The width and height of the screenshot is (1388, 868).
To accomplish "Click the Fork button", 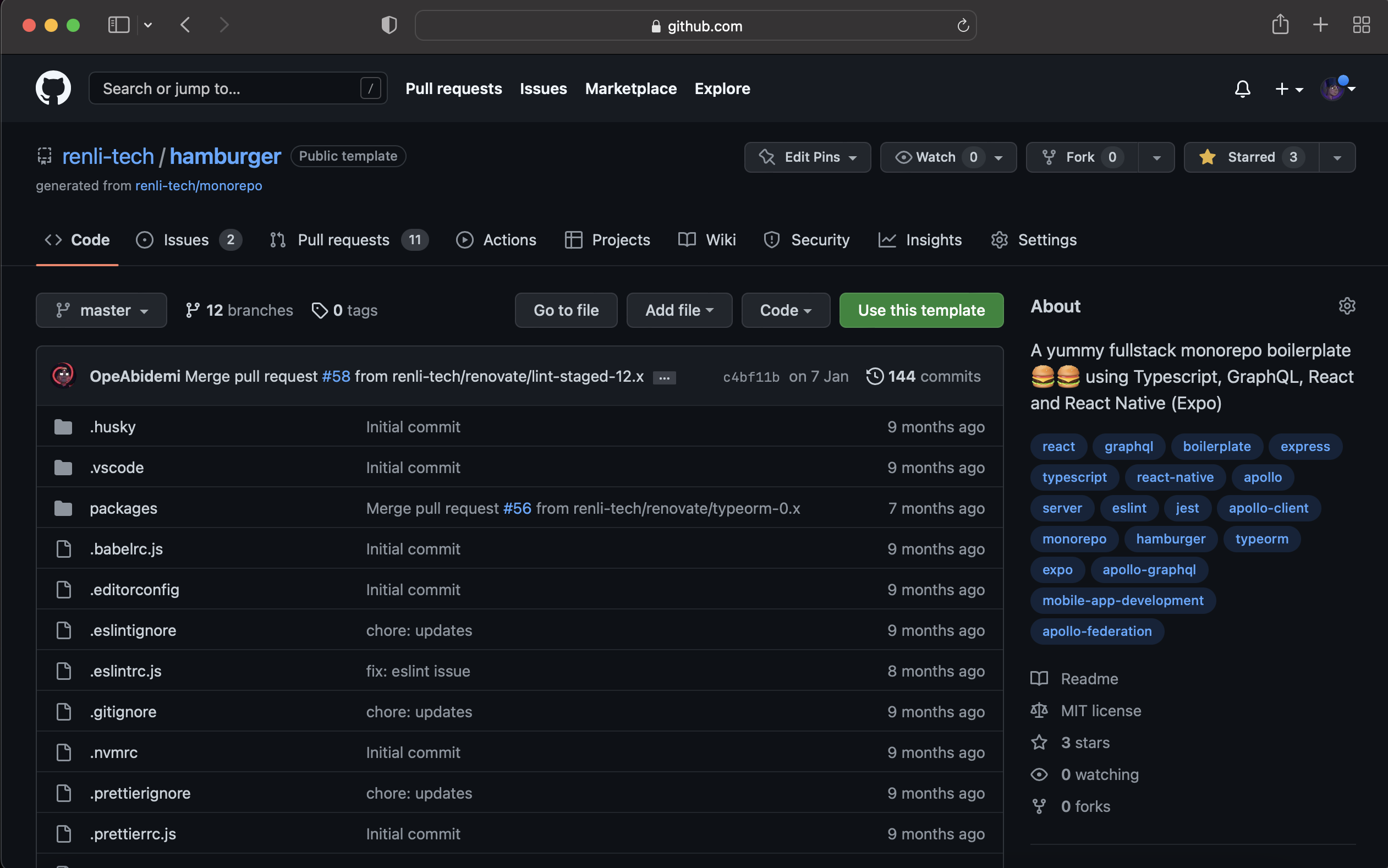I will coord(1082,157).
